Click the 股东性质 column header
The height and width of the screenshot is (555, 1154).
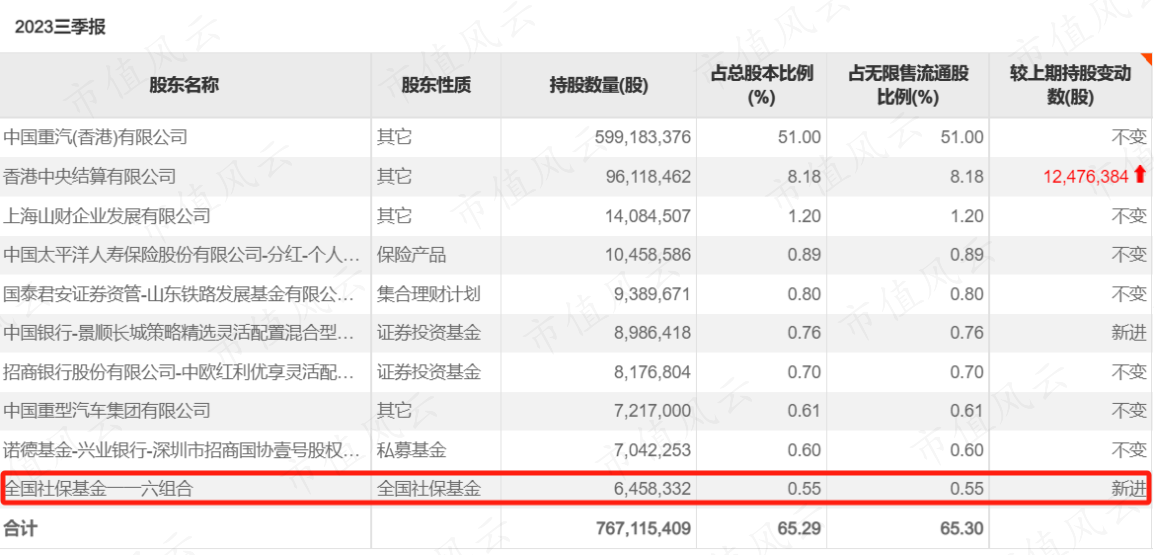click(x=436, y=85)
